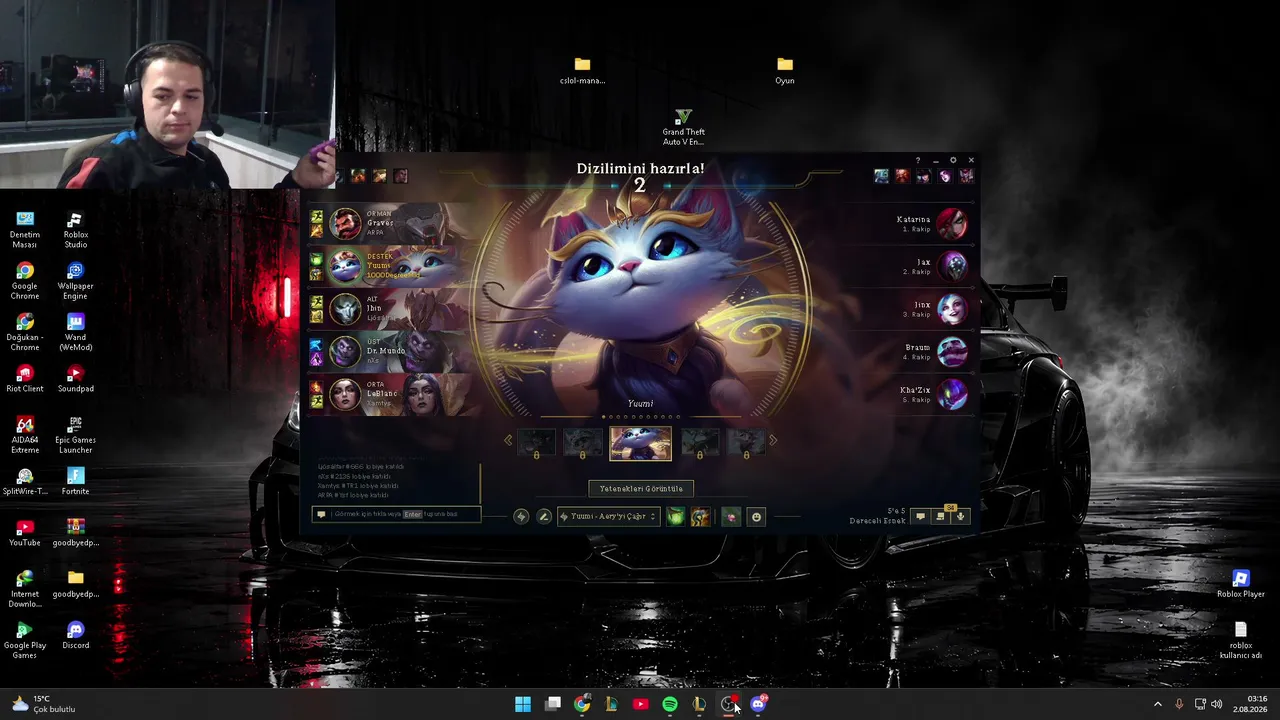This screenshot has height=720, width=1280.
Task: Click Kha'Zix's enemy champion portrait
Action: tap(951, 394)
